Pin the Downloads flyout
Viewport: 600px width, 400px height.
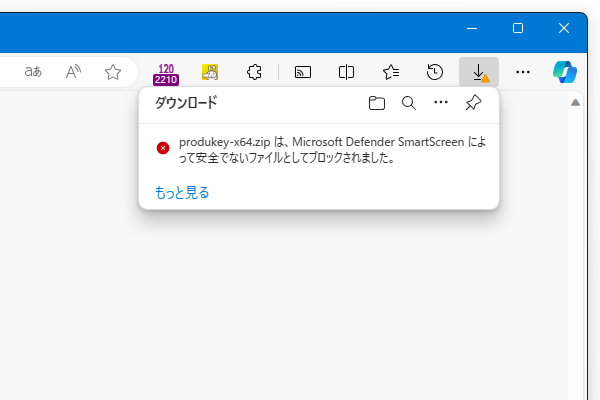click(x=473, y=103)
